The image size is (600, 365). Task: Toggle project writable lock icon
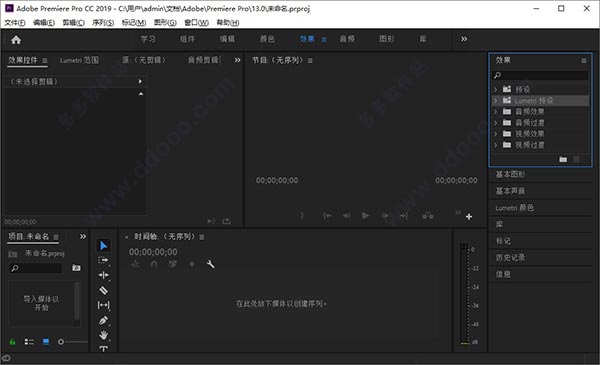pyautogui.click(x=13, y=342)
